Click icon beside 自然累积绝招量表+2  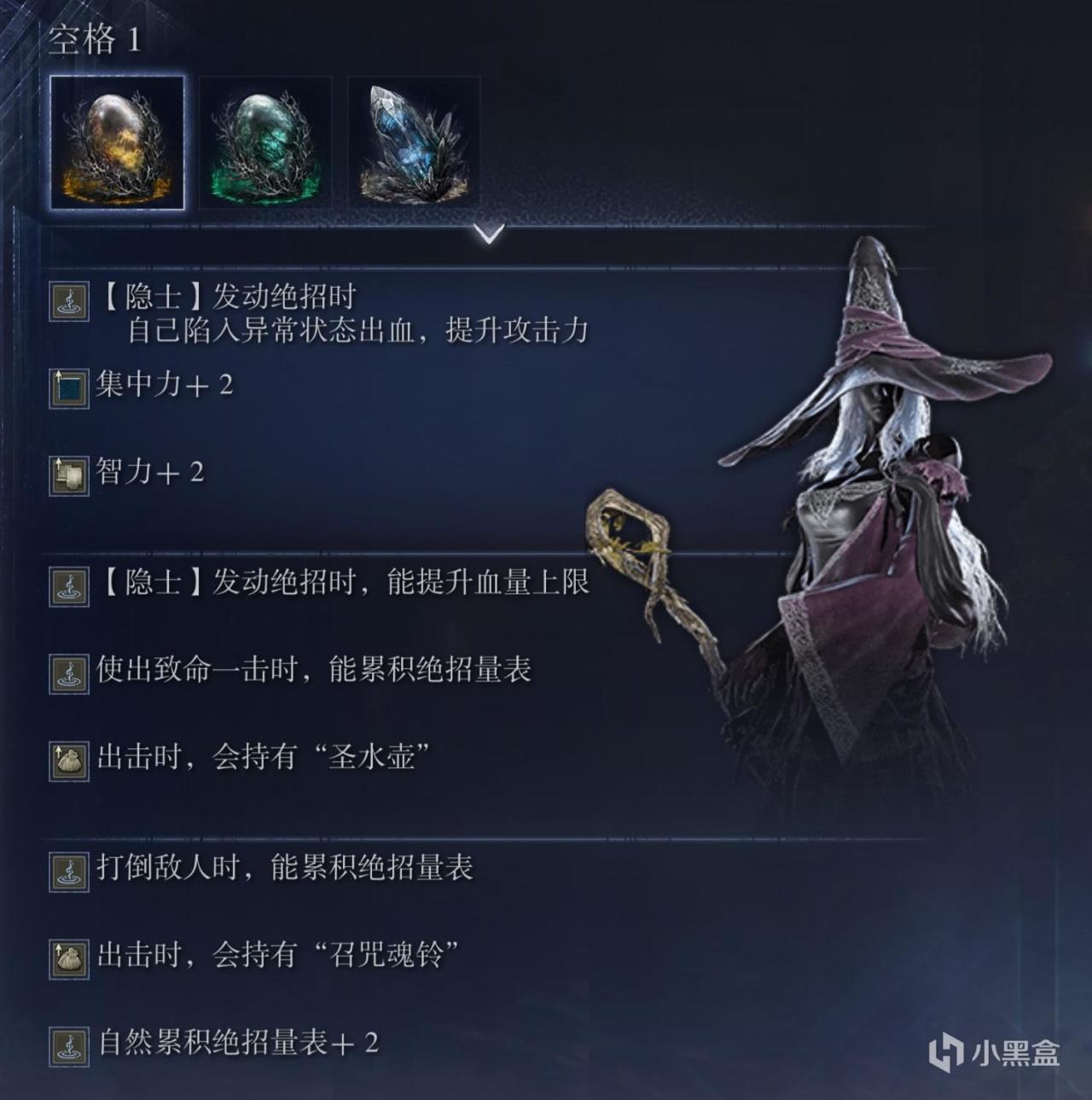click(x=69, y=1045)
